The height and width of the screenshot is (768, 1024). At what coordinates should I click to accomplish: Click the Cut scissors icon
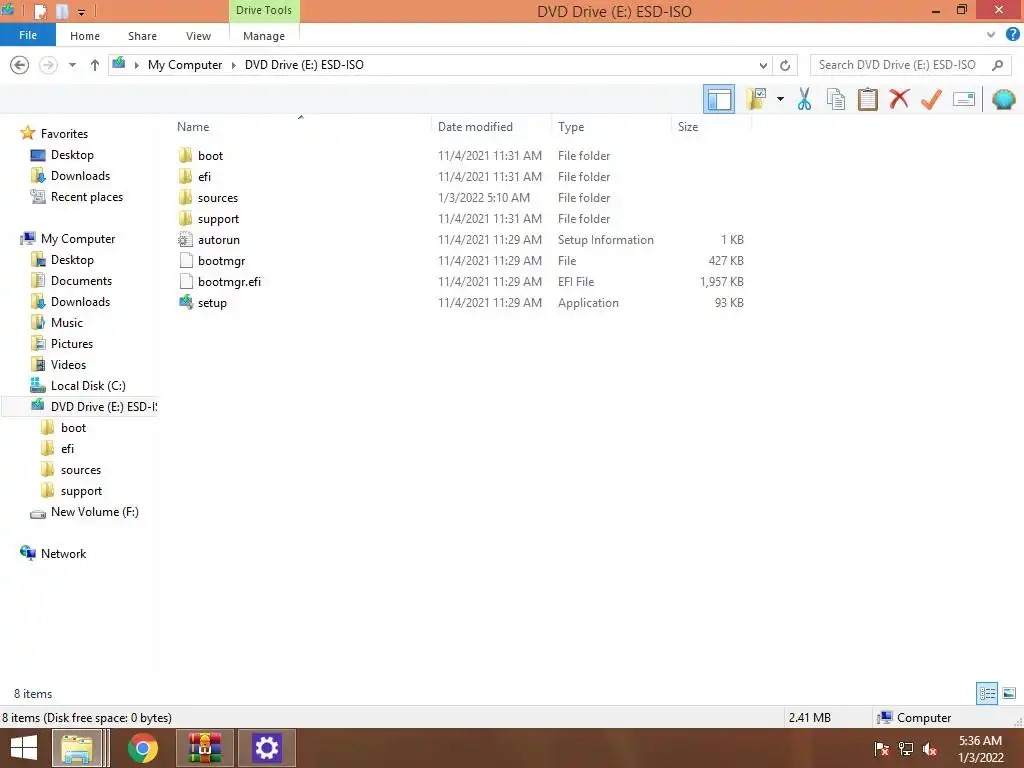coord(805,99)
